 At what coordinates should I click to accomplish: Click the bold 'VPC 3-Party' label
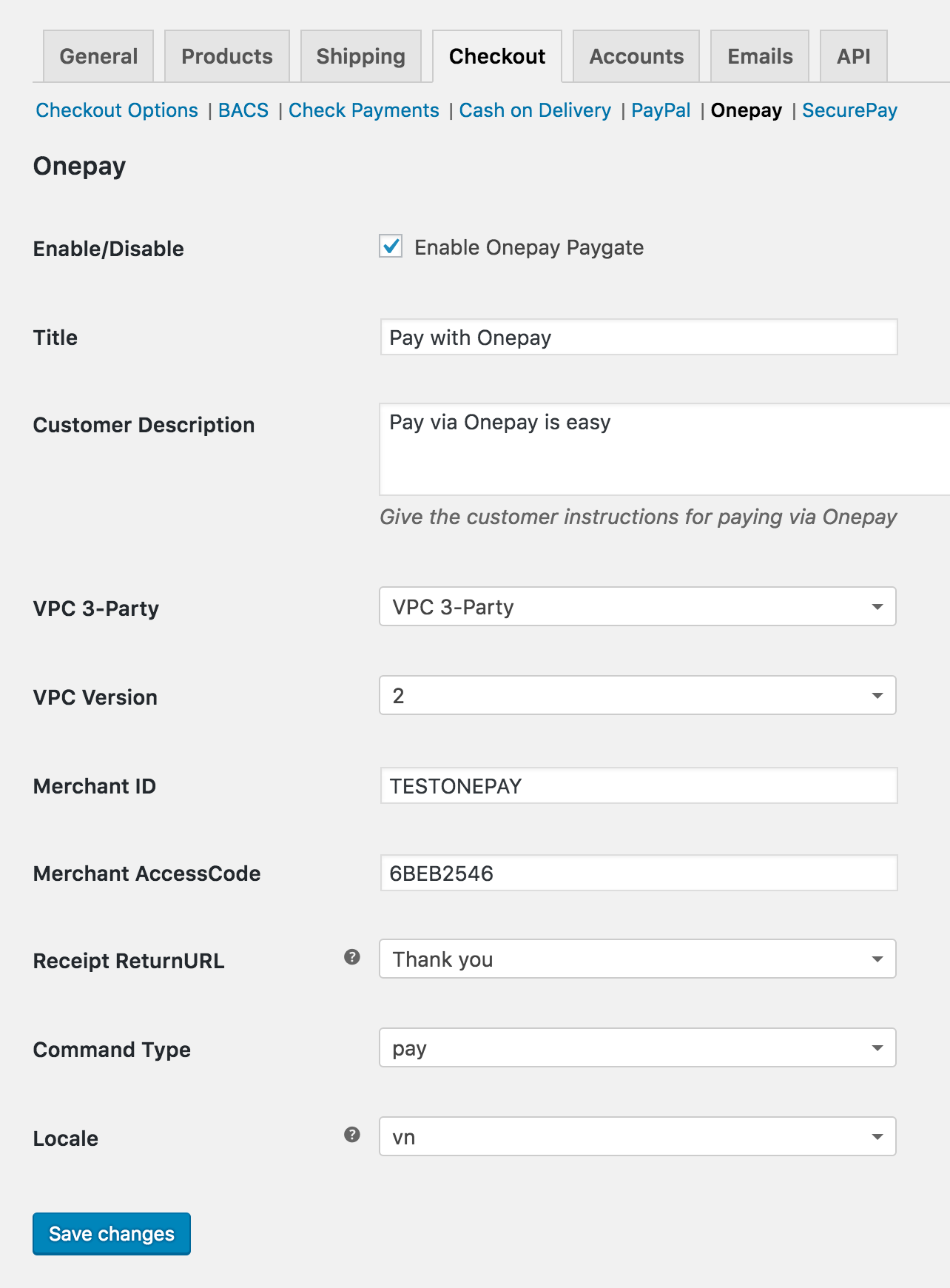pos(96,608)
